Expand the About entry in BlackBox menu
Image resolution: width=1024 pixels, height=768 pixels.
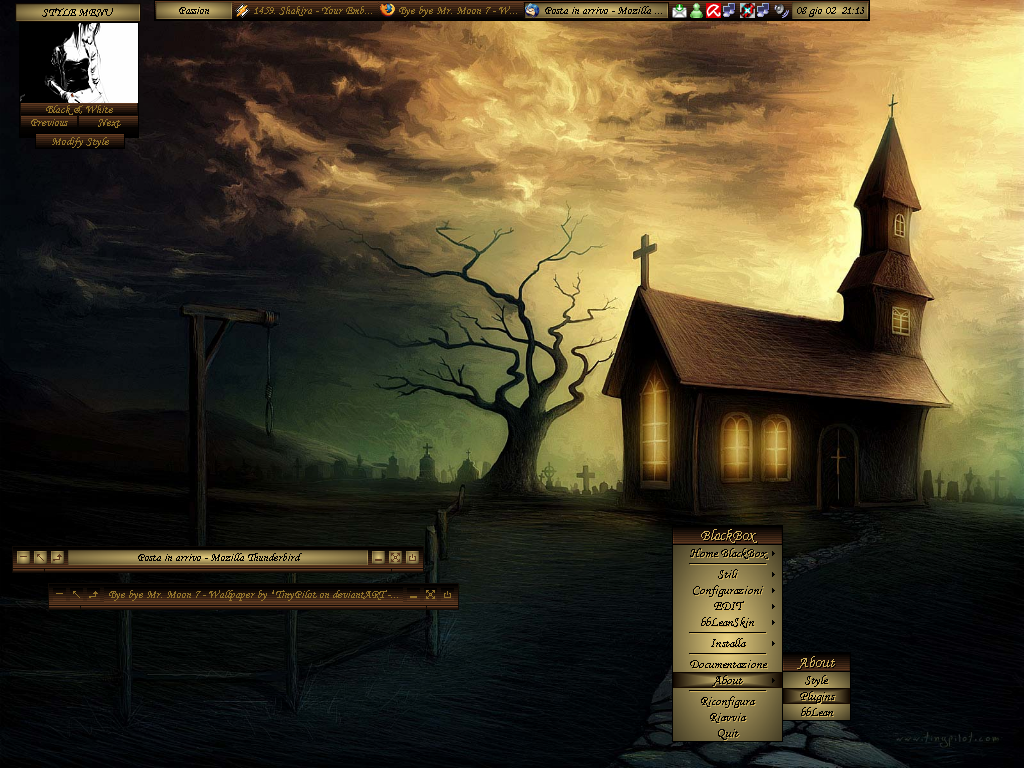pos(728,680)
